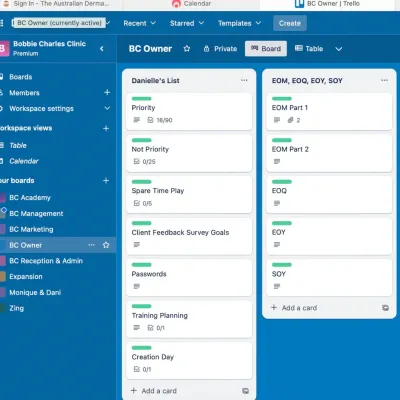Open the Recent dropdown menu
This screenshot has height=400, width=400.
pos(139,23)
